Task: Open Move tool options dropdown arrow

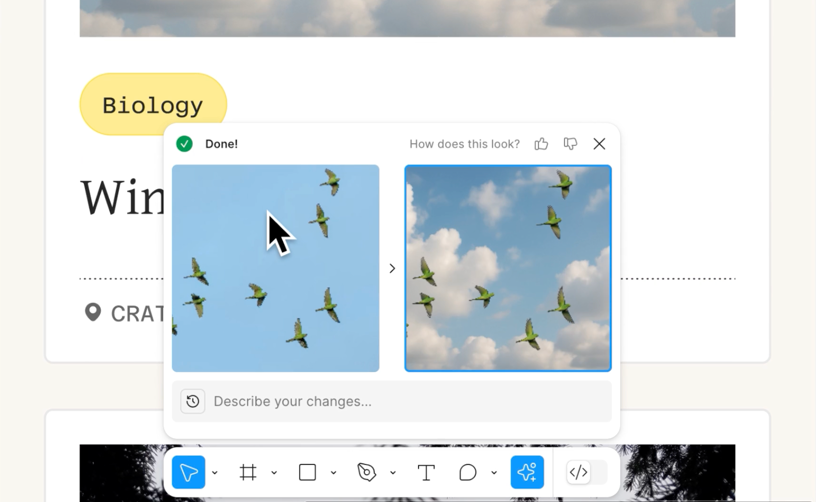Action: (x=214, y=473)
